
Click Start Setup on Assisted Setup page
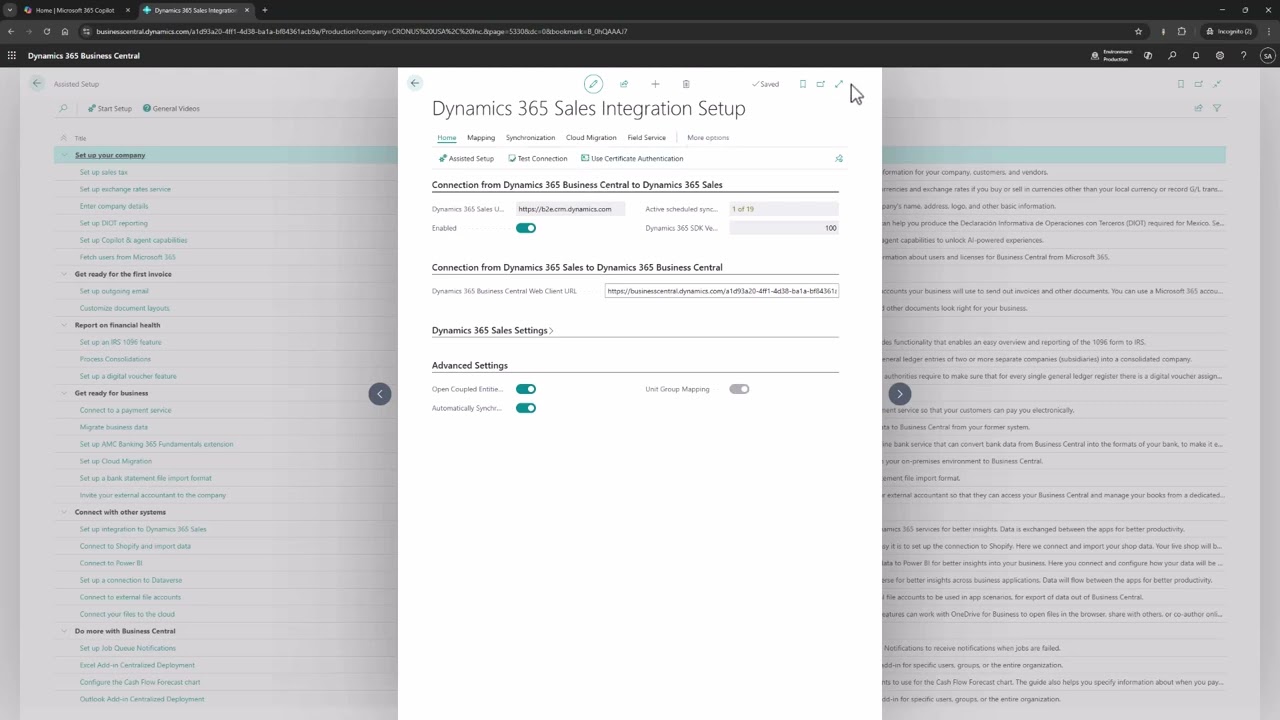[x=109, y=108]
